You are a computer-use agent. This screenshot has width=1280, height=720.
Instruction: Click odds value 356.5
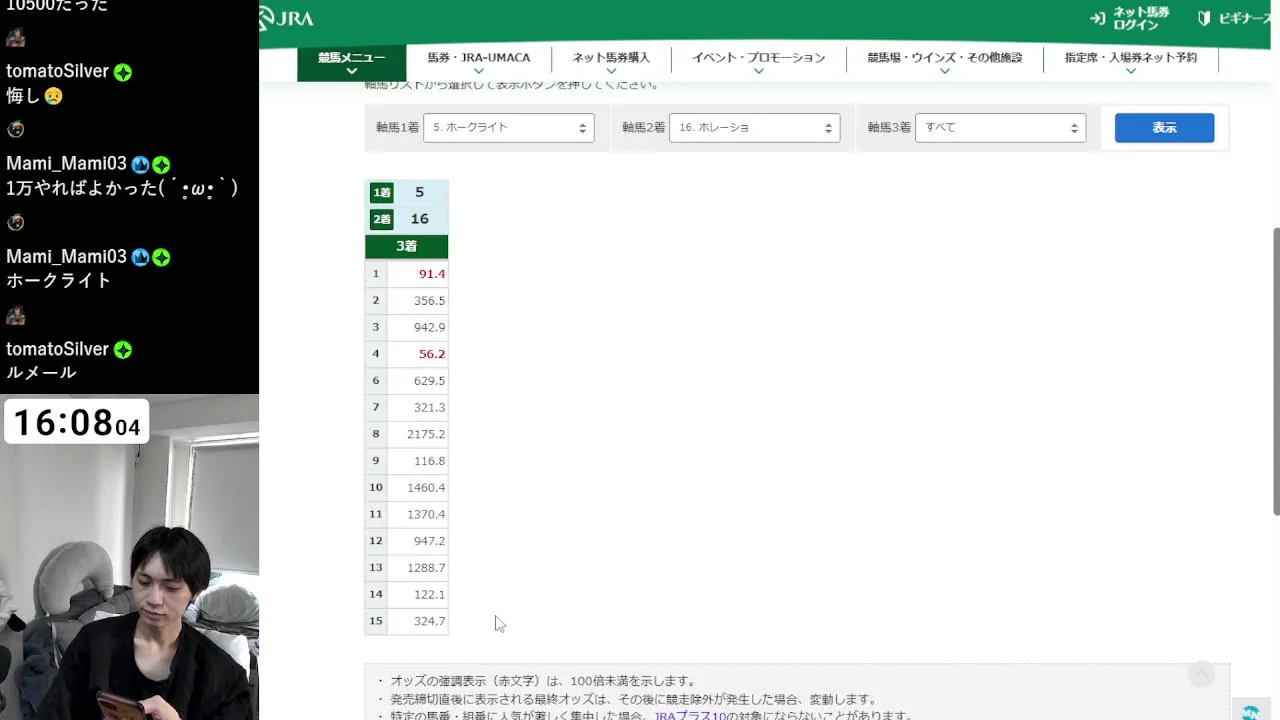(x=429, y=301)
